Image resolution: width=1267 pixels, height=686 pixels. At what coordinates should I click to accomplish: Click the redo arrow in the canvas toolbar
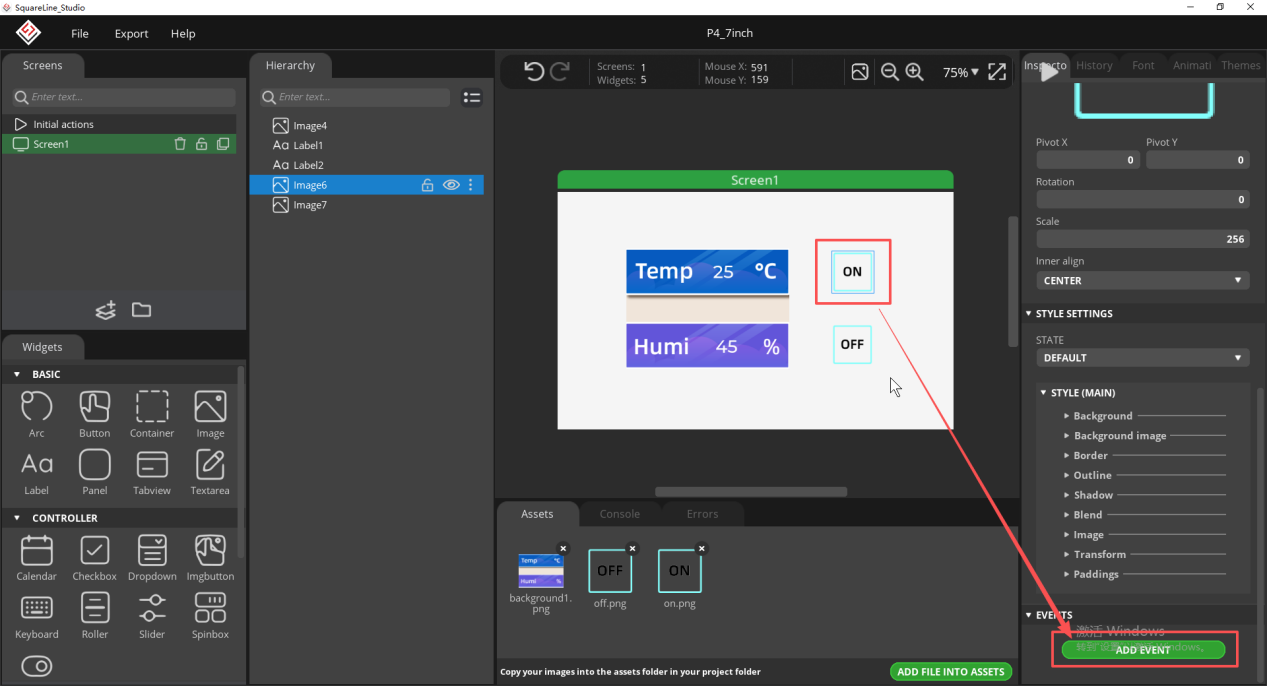coord(560,72)
